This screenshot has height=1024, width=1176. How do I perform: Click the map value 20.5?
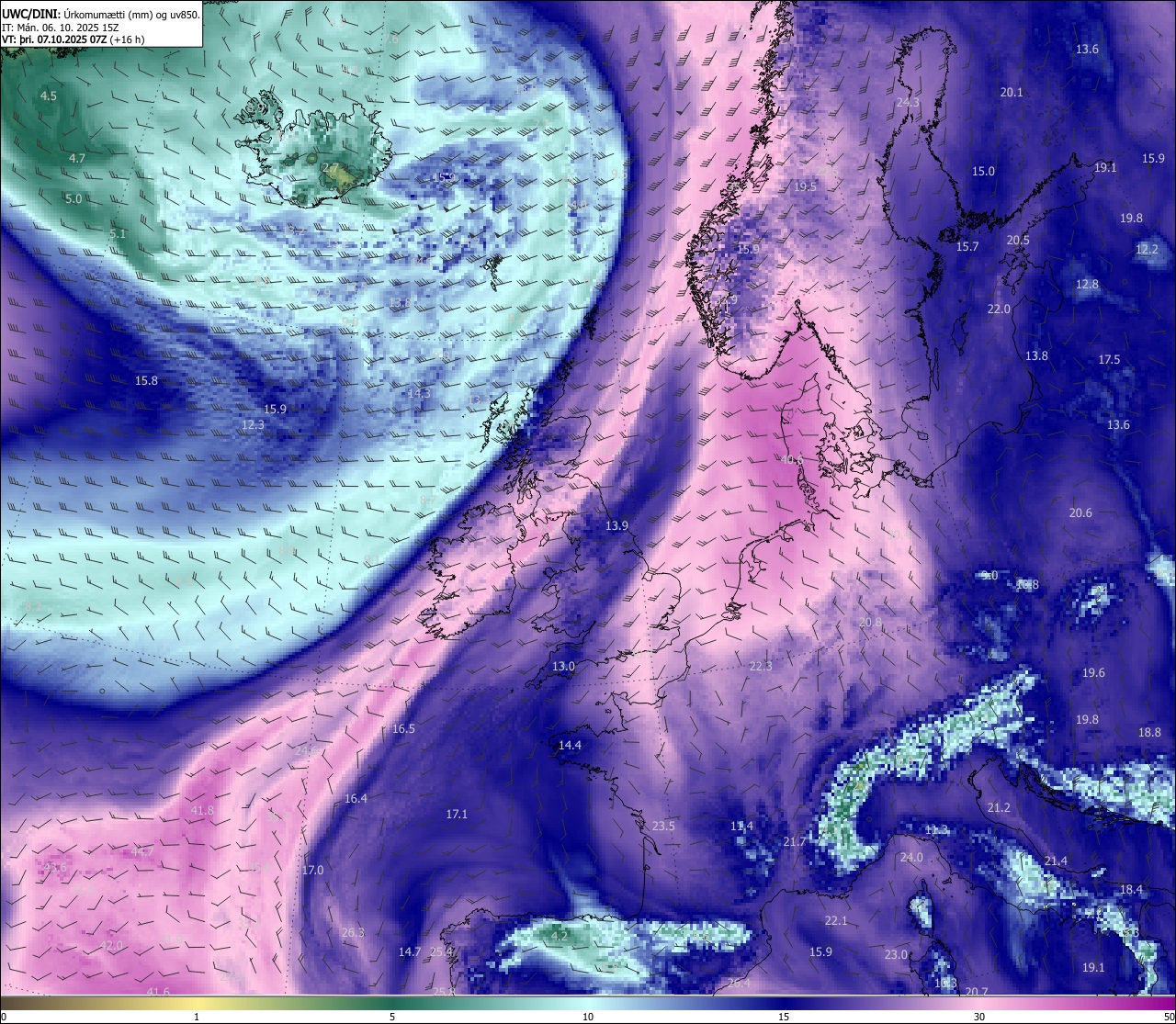coord(1018,240)
